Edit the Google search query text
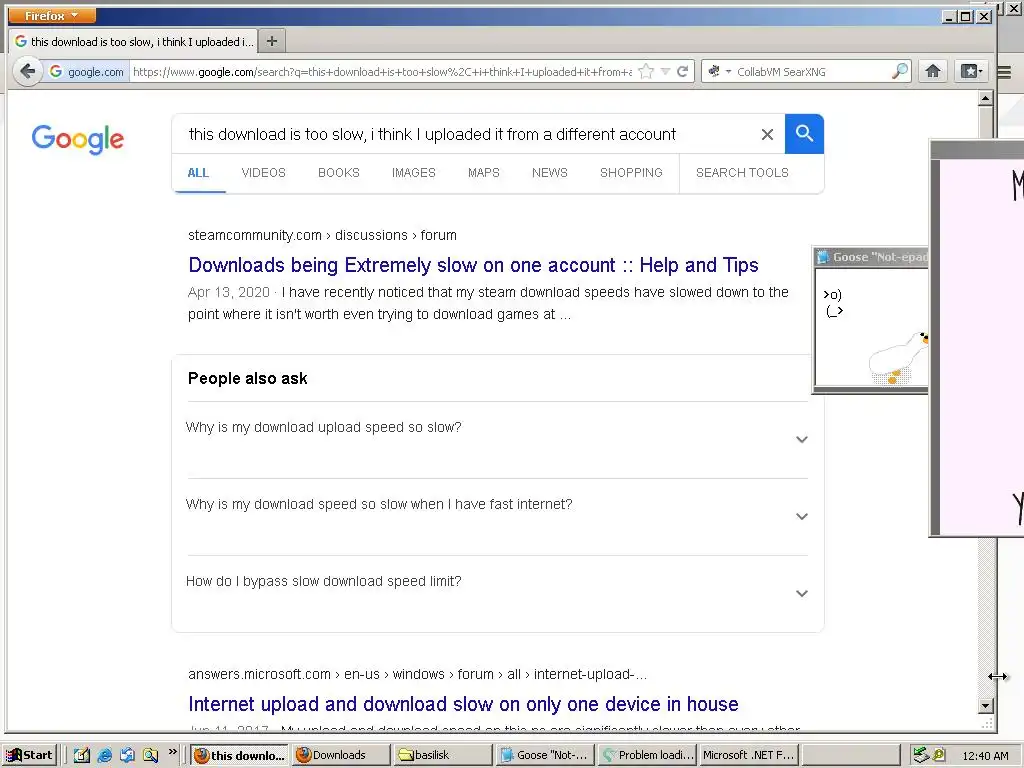1024x768 pixels. [432, 135]
